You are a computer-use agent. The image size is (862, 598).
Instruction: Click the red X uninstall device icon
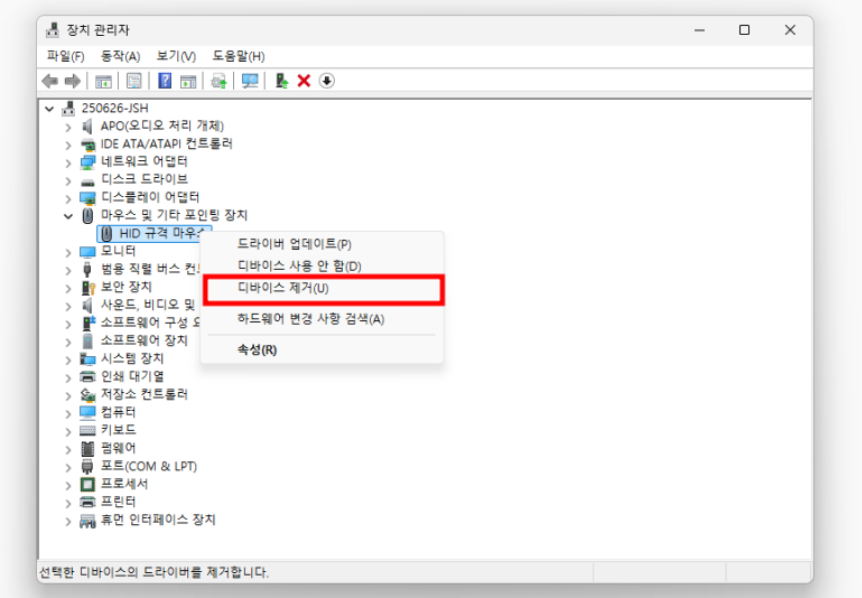point(304,81)
